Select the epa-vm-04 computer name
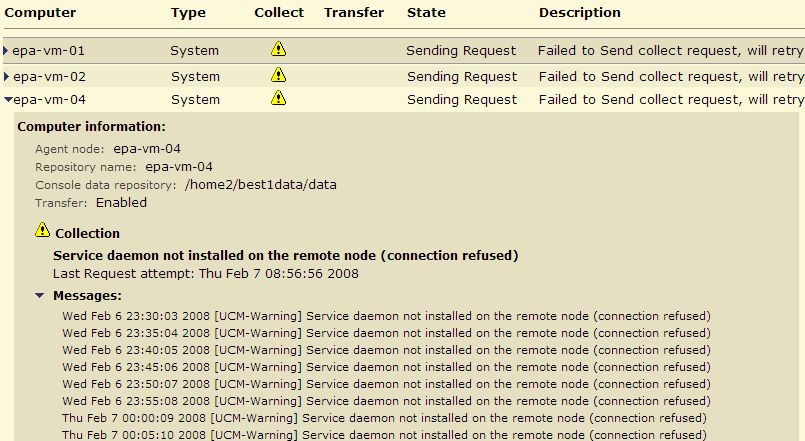The width and height of the screenshot is (805, 441). [49, 100]
